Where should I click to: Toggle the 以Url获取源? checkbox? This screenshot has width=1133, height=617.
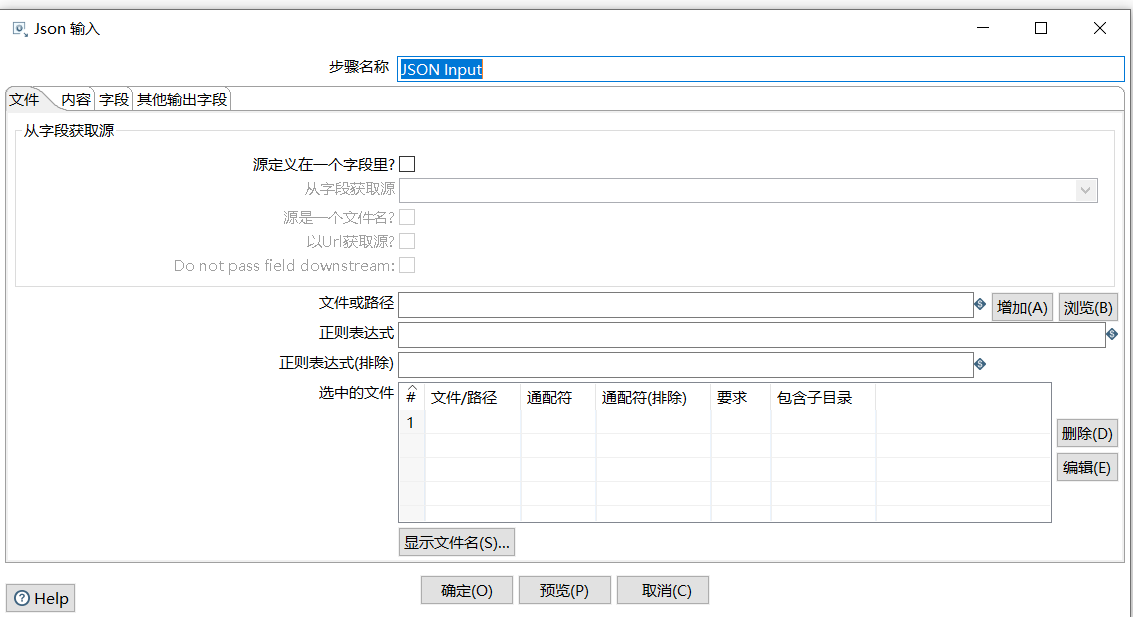408,241
